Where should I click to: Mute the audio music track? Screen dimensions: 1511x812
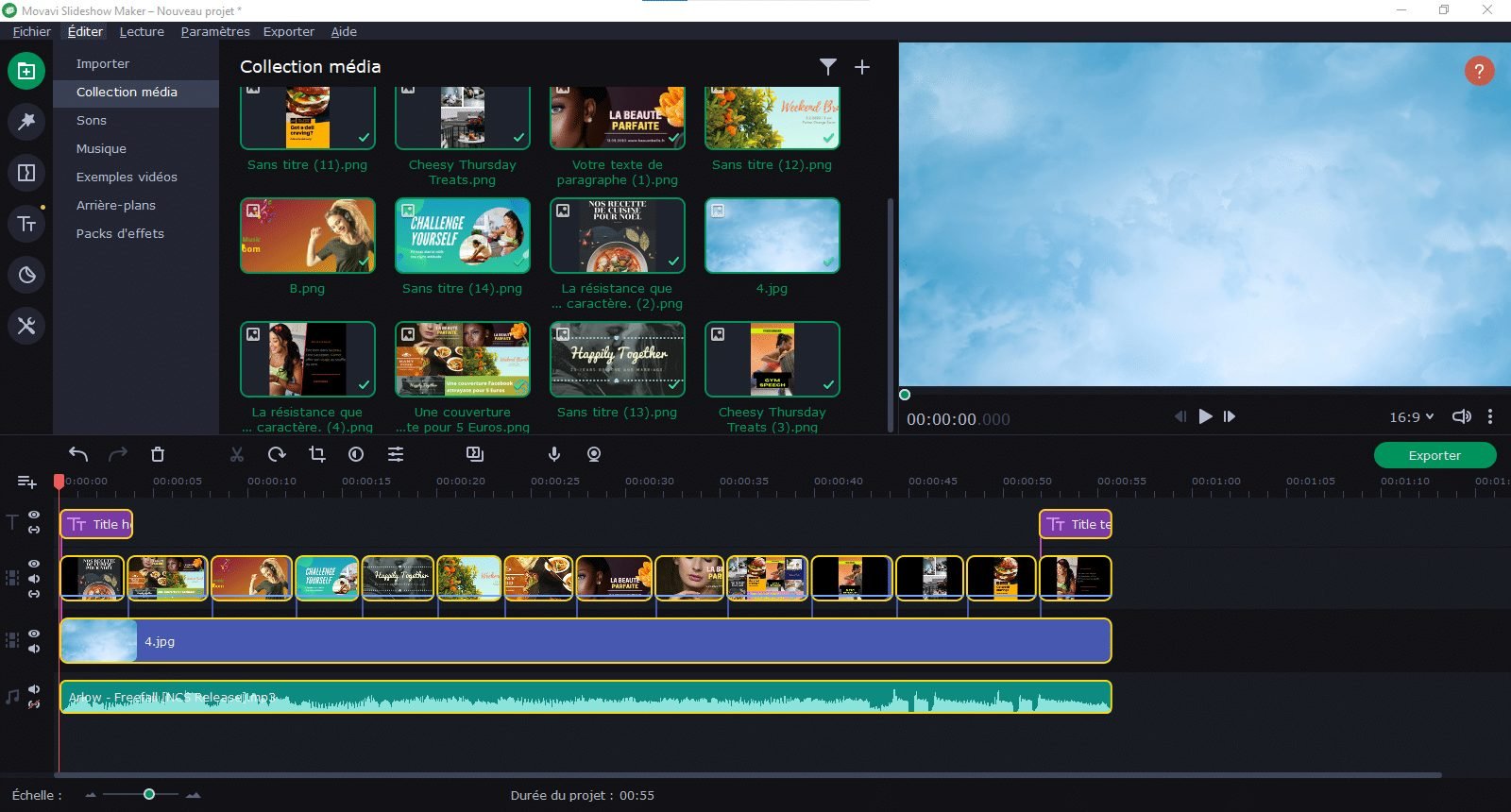34,689
